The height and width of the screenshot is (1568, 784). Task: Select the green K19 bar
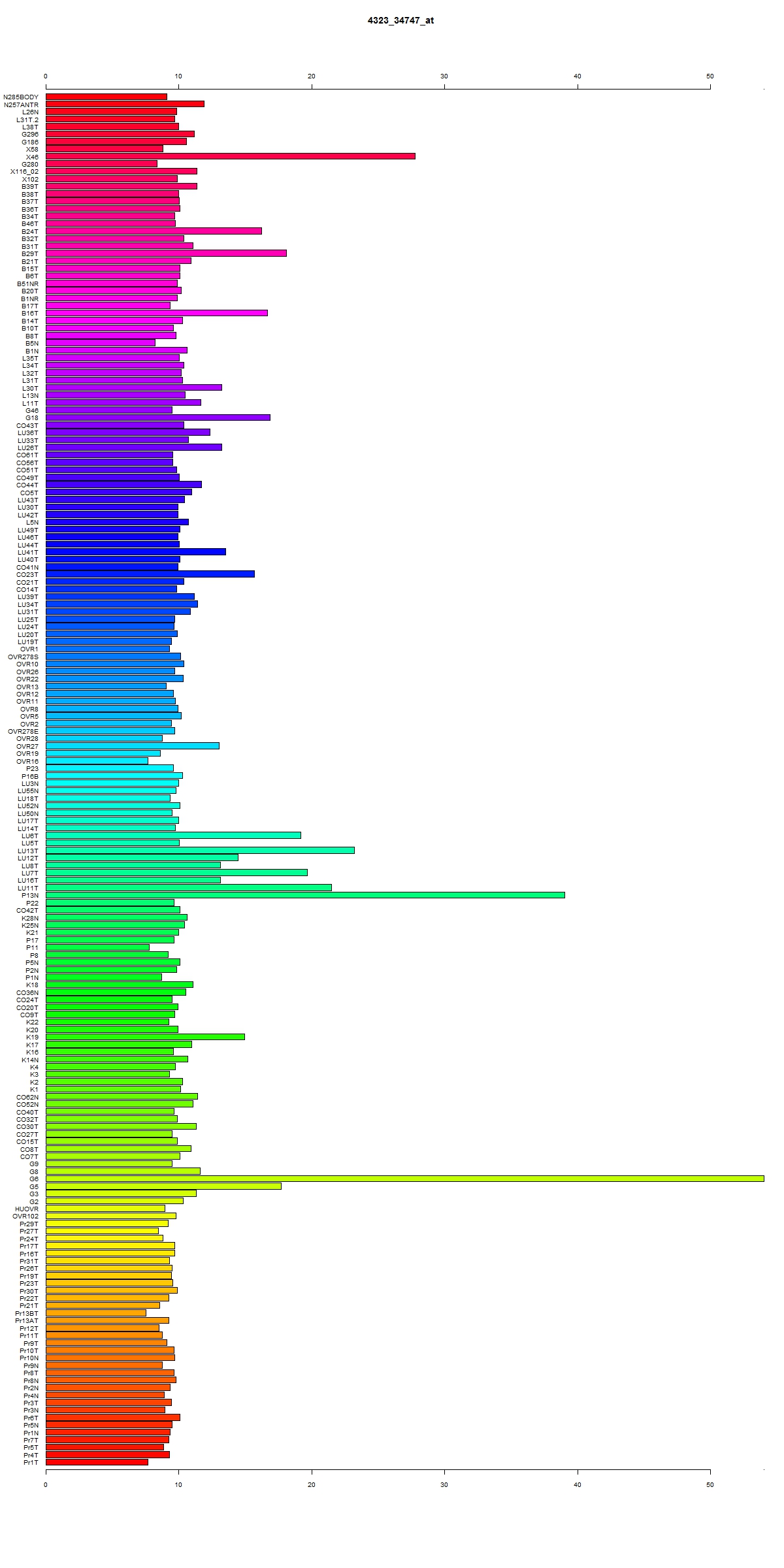(145, 1037)
